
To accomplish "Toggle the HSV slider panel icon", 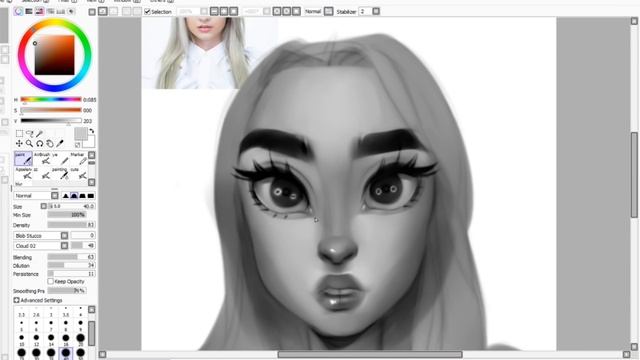I will click(40, 11).
